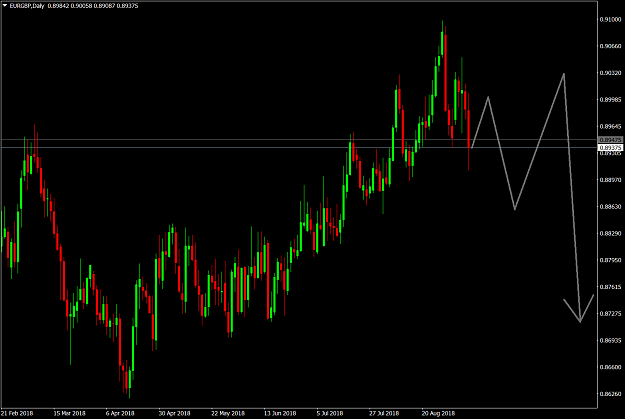Click the 22 May 2018 date label

click(228, 413)
